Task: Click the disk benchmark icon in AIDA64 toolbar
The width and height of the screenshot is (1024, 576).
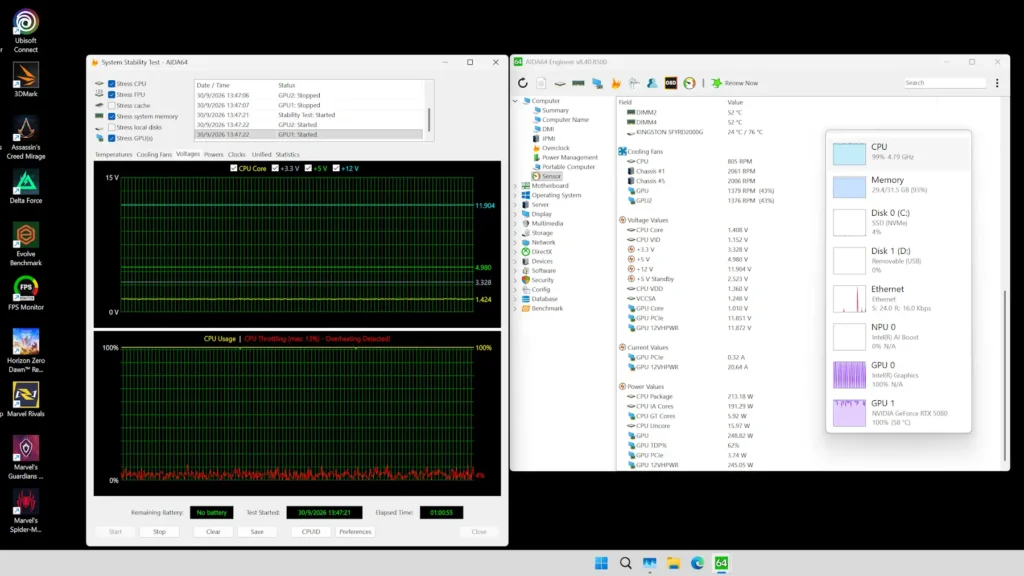Action: click(560, 83)
